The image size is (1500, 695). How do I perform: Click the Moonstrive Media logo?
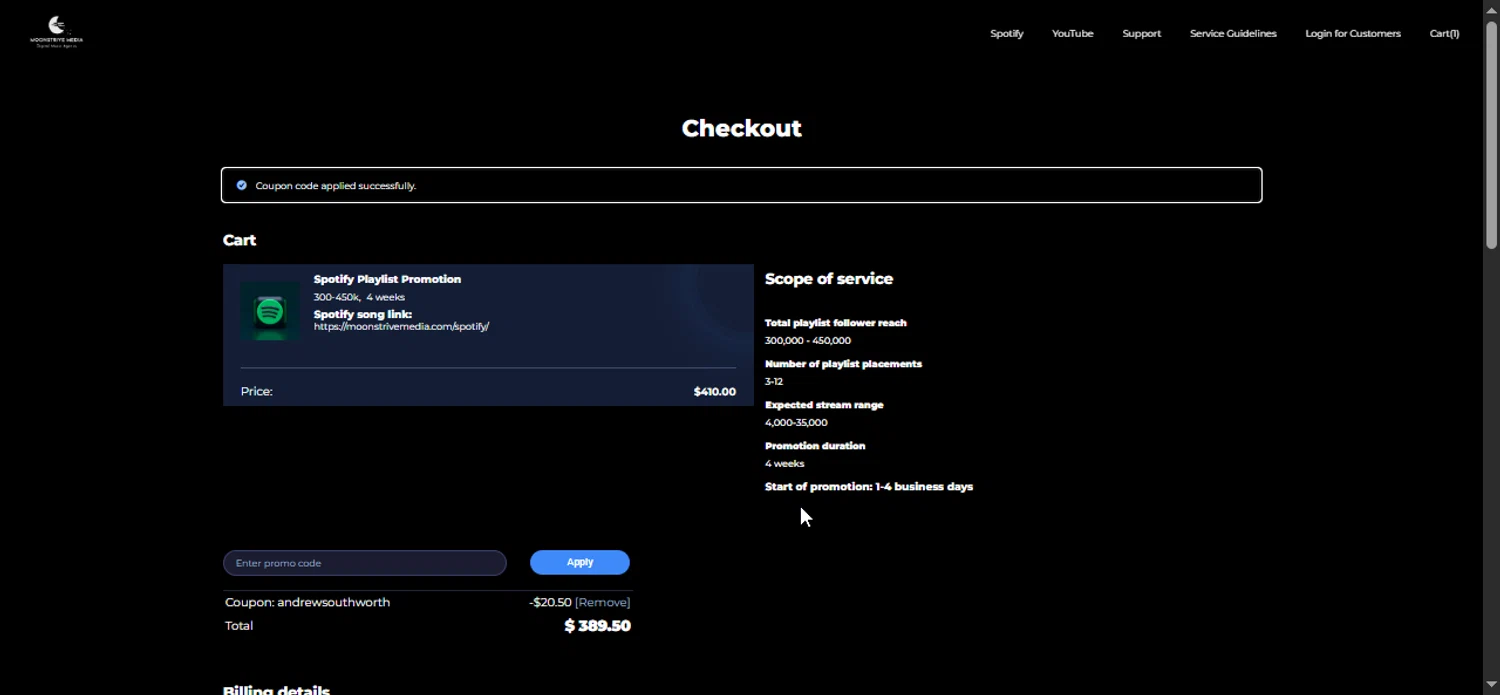[57, 32]
